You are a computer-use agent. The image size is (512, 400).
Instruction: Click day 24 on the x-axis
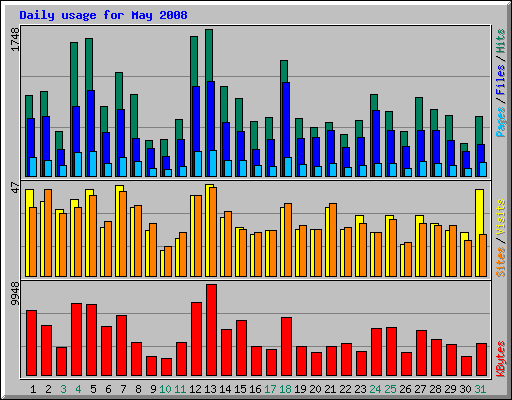(x=375, y=389)
